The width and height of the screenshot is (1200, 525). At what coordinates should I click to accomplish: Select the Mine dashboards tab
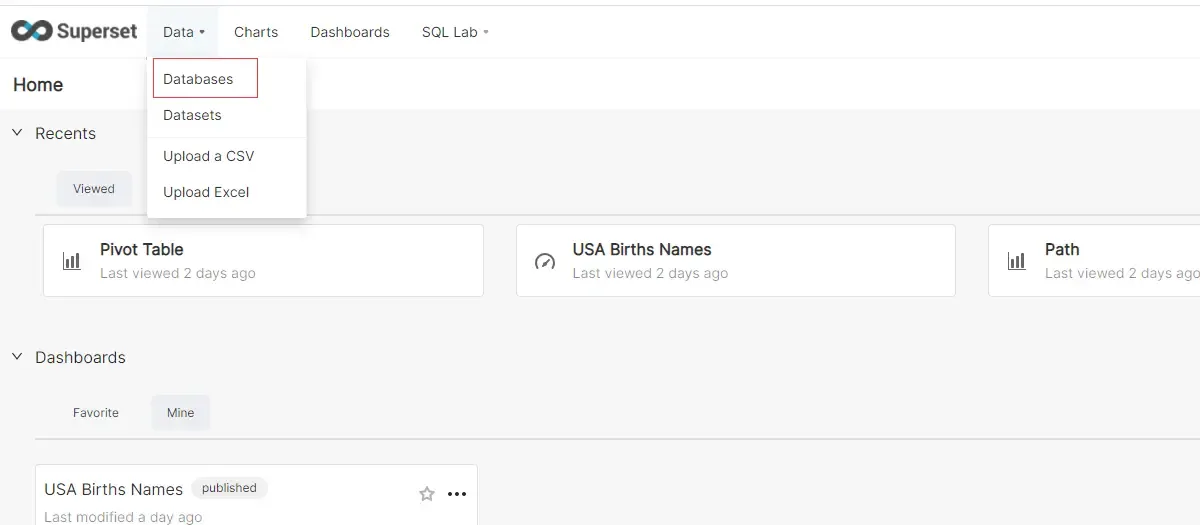pyautogui.click(x=181, y=413)
